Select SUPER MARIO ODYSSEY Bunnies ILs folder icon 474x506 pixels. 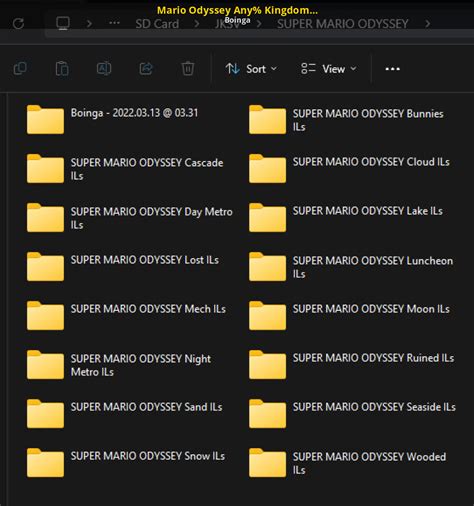(267, 119)
